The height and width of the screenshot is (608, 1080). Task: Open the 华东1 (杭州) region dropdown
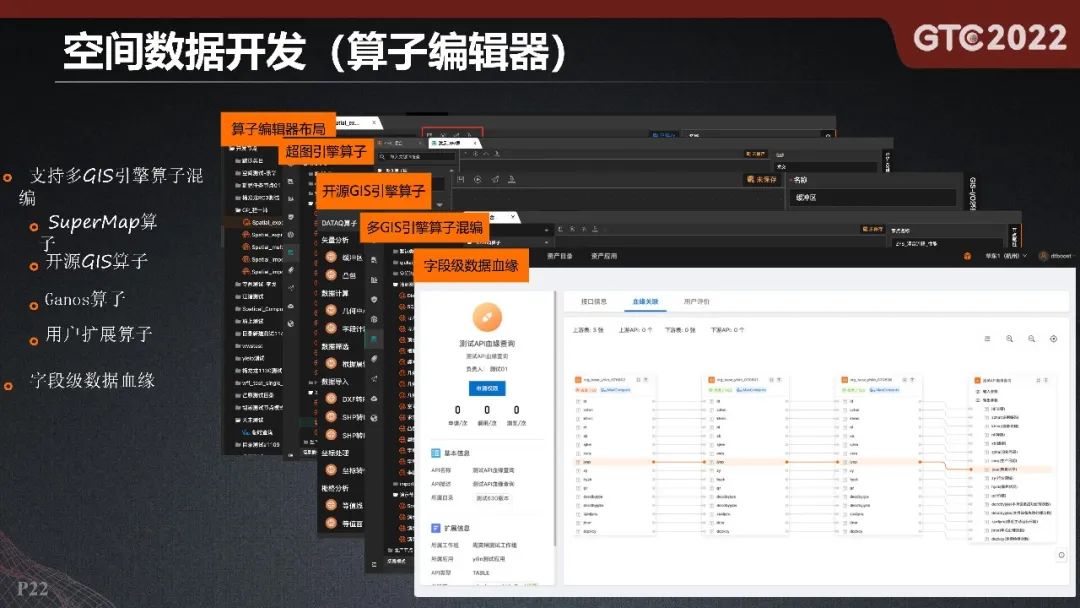pyautogui.click(x=1006, y=256)
